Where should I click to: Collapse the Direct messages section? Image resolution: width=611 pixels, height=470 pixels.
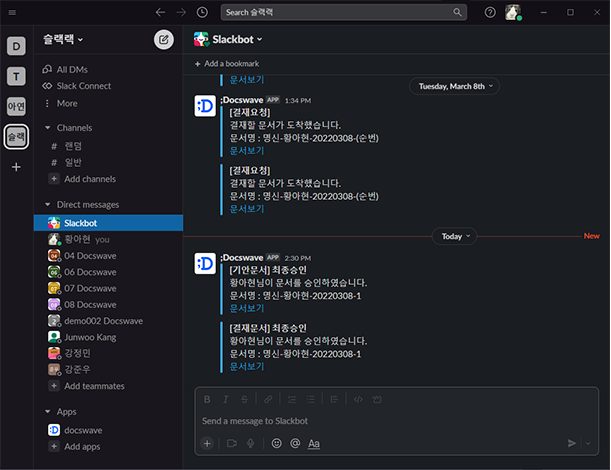48,205
